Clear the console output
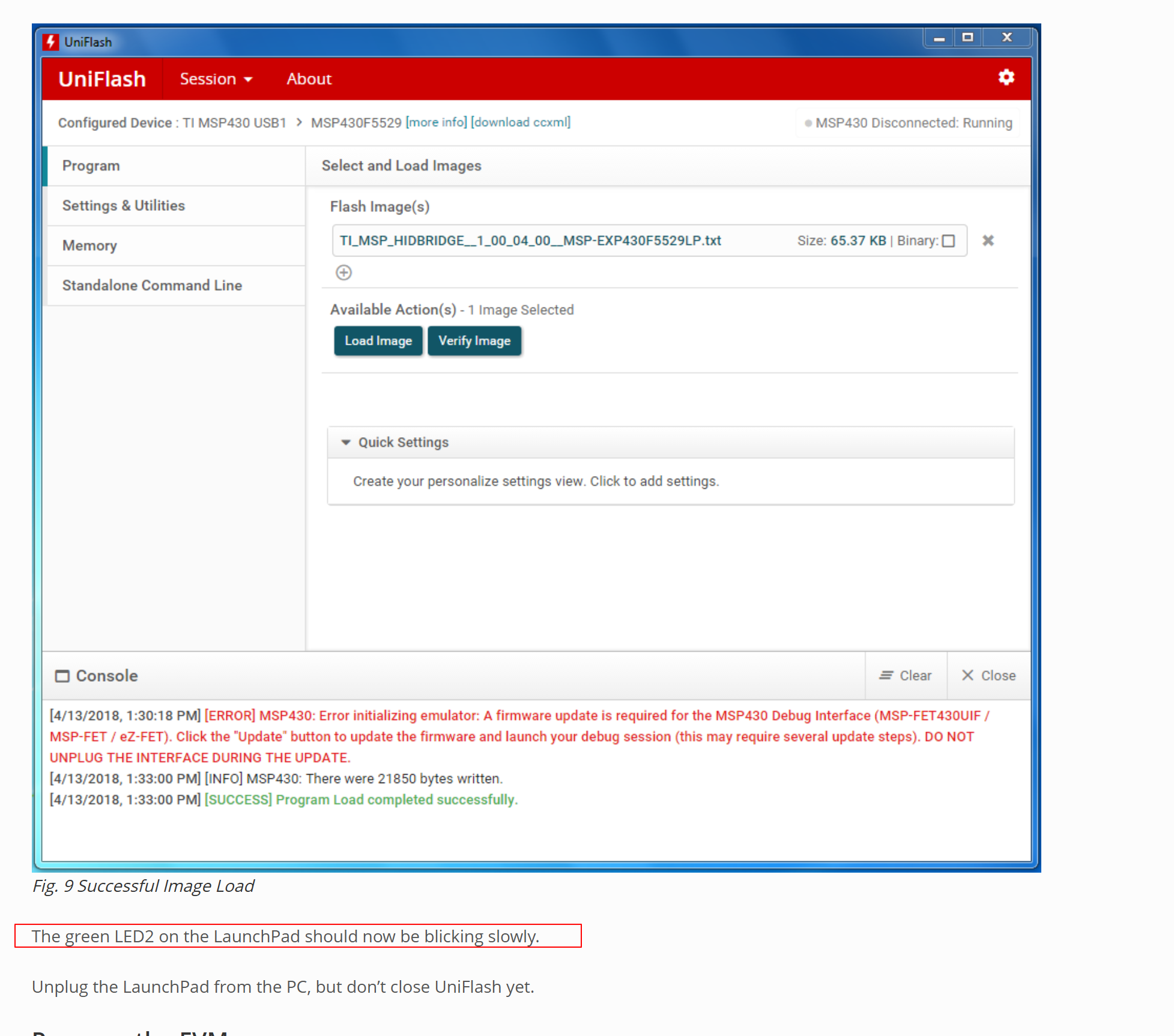 point(906,676)
